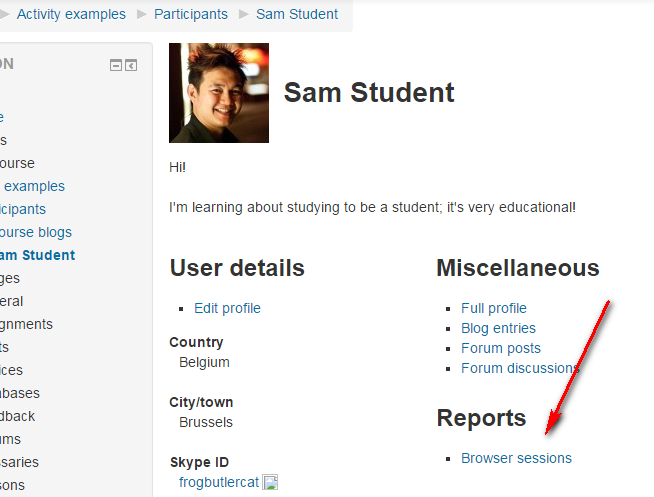Go to the Participants breadcrumb
Viewport: 654px width, 497px height.
click(191, 14)
